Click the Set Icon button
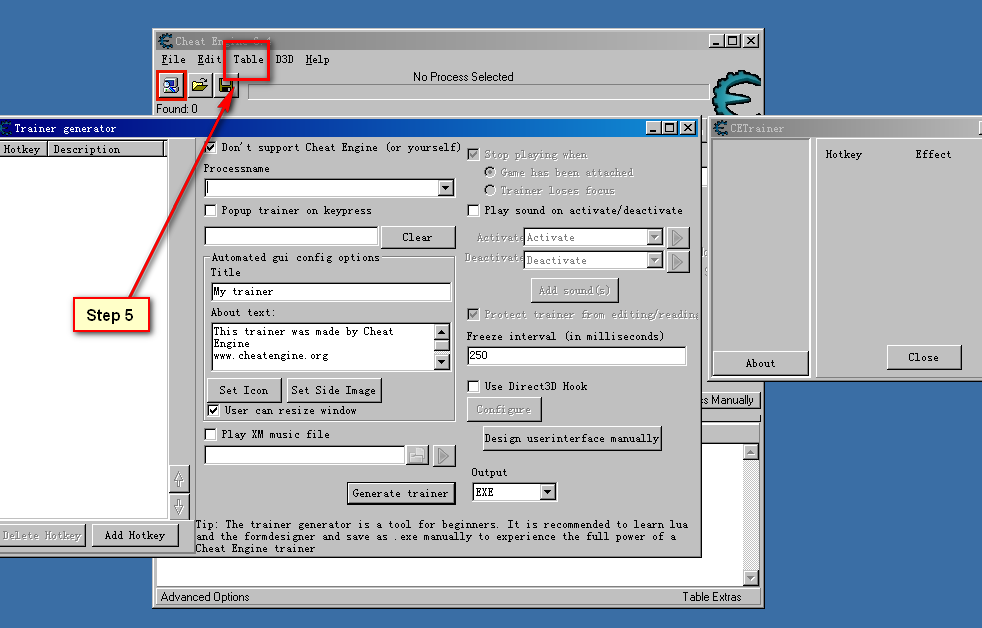The width and height of the screenshot is (982, 628). point(244,390)
